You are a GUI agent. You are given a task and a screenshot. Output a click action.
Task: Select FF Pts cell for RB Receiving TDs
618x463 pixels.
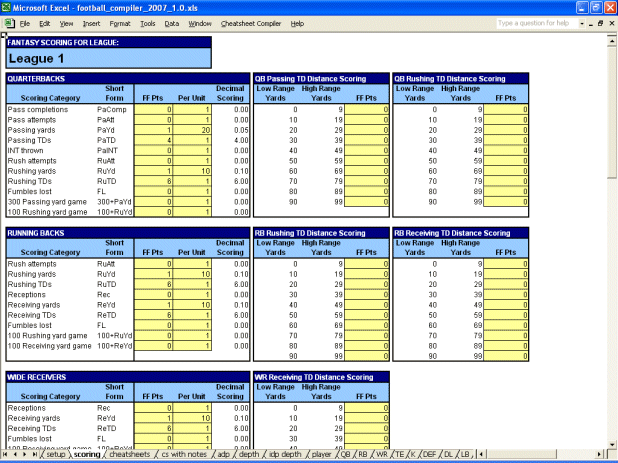(153, 315)
